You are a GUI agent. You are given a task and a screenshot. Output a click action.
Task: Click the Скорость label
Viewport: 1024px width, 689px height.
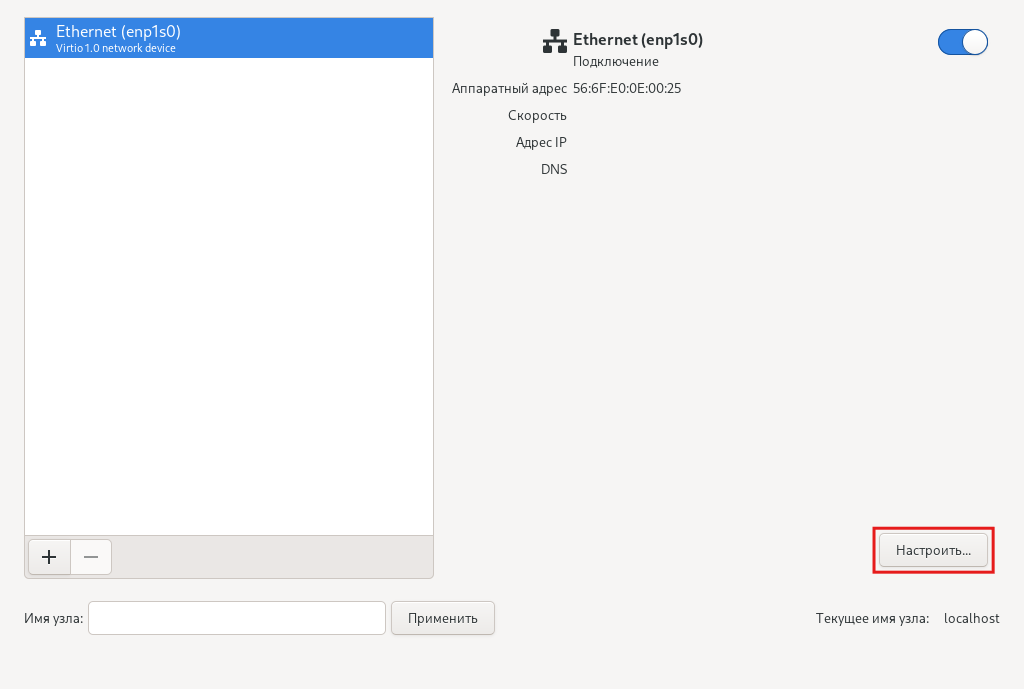(x=537, y=116)
